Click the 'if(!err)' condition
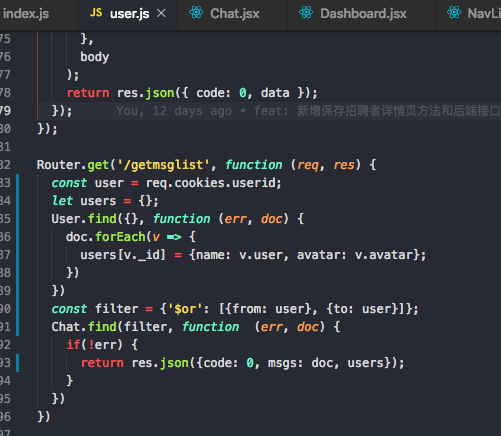The image size is (501, 436). point(95,345)
